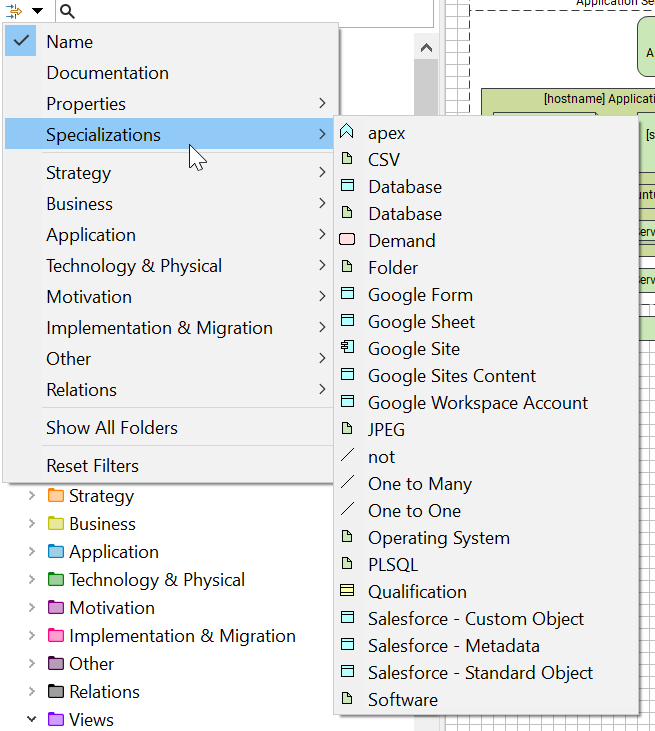Click the CSV artifact icon
This screenshot has height=731, width=655.
coord(347,159)
